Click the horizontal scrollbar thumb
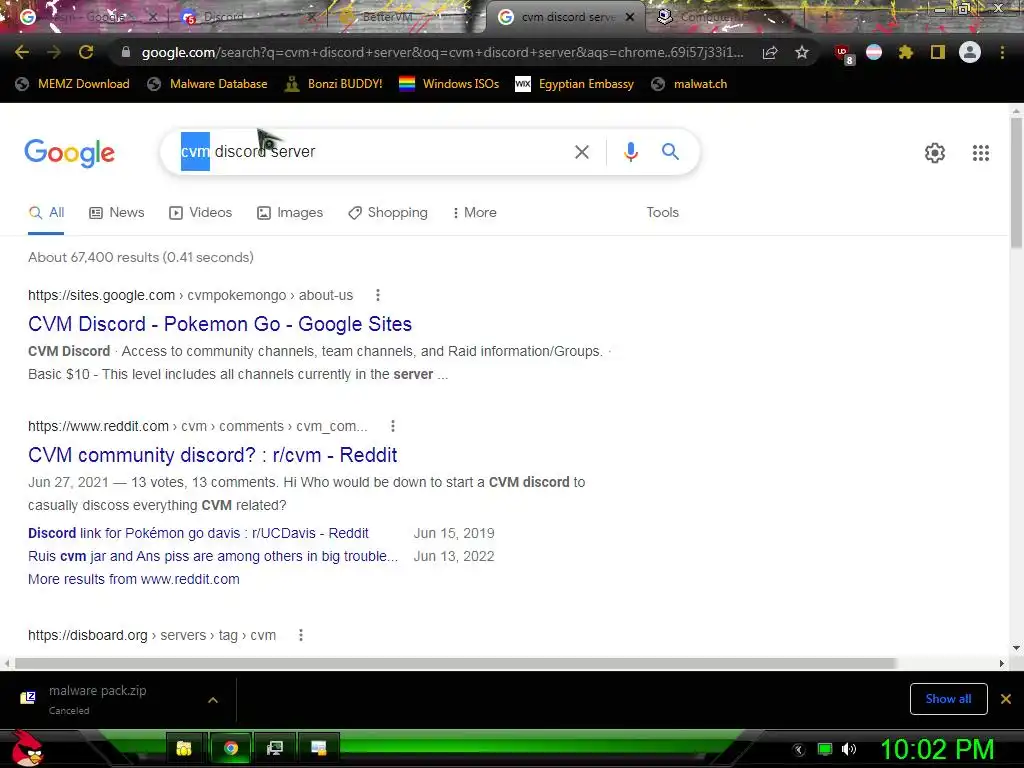 456,664
